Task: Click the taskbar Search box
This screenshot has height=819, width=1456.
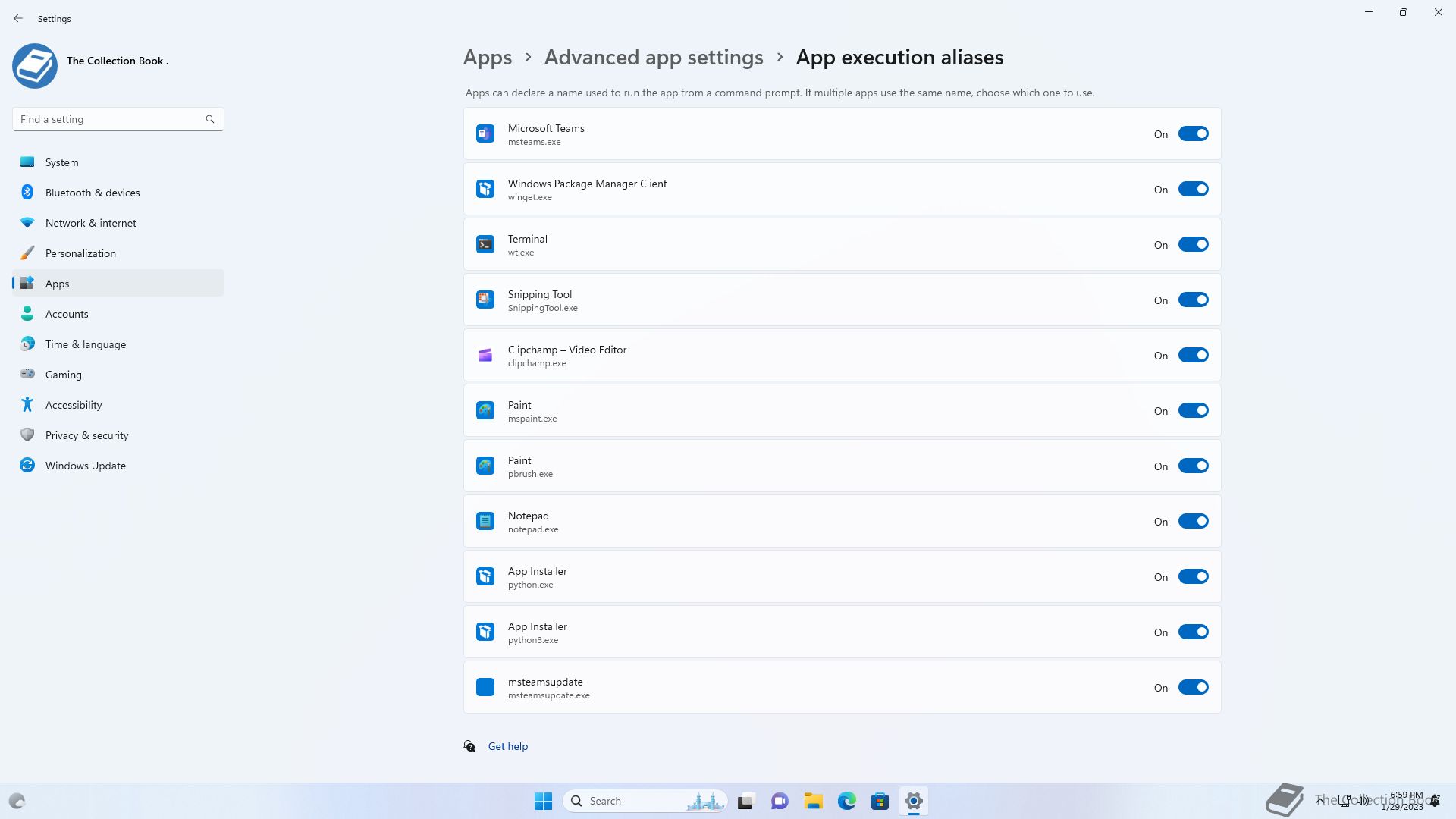Action: click(645, 801)
